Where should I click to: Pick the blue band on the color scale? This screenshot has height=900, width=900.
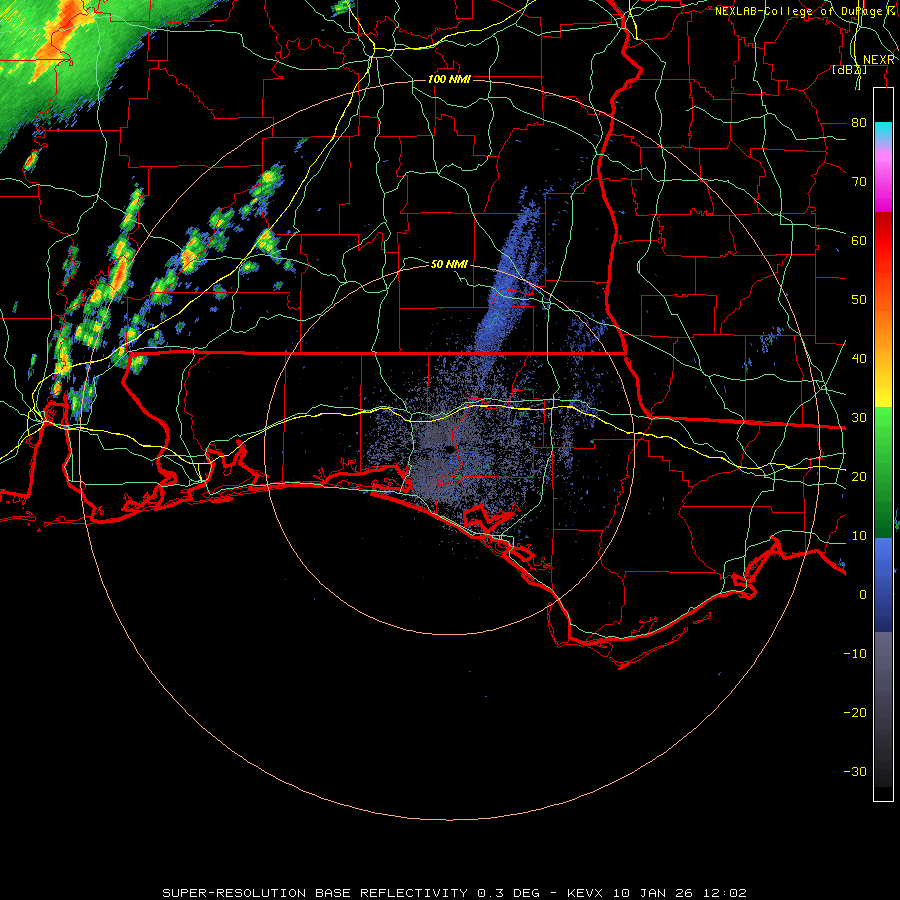pos(883,584)
